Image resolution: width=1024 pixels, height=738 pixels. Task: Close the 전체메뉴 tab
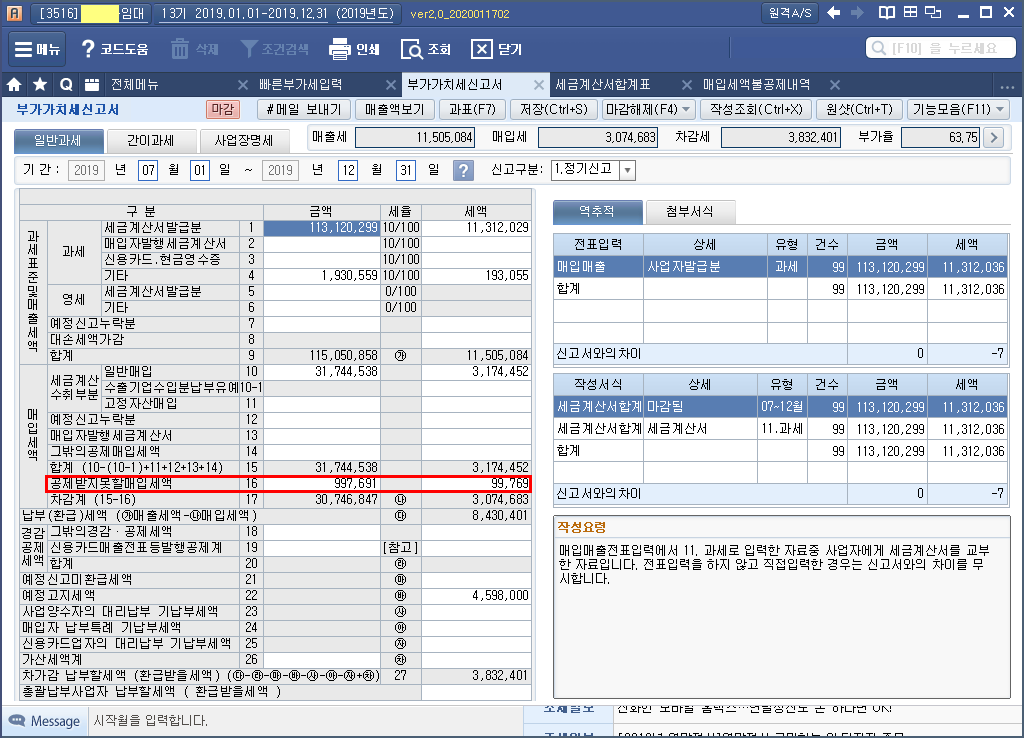coord(242,85)
